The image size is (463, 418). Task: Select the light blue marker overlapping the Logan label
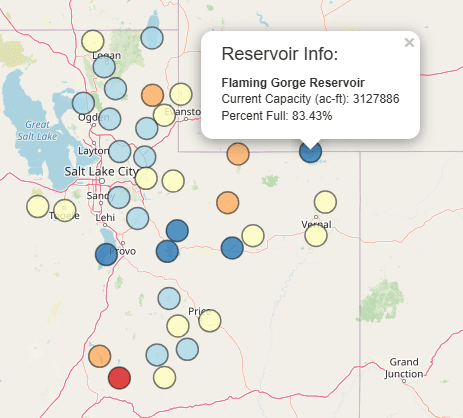pos(104,67)
